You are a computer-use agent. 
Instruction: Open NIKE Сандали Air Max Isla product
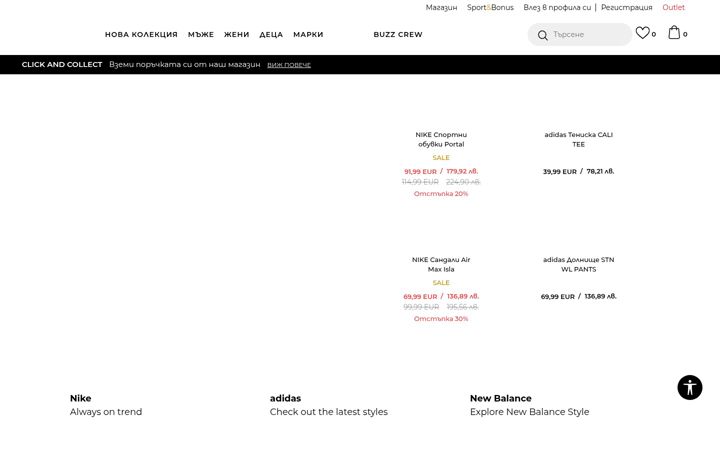pyautogui.click(x=441, y=264)
